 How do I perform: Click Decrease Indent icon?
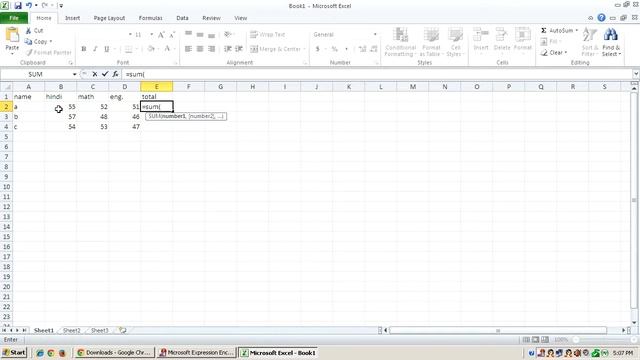(228, 49)
